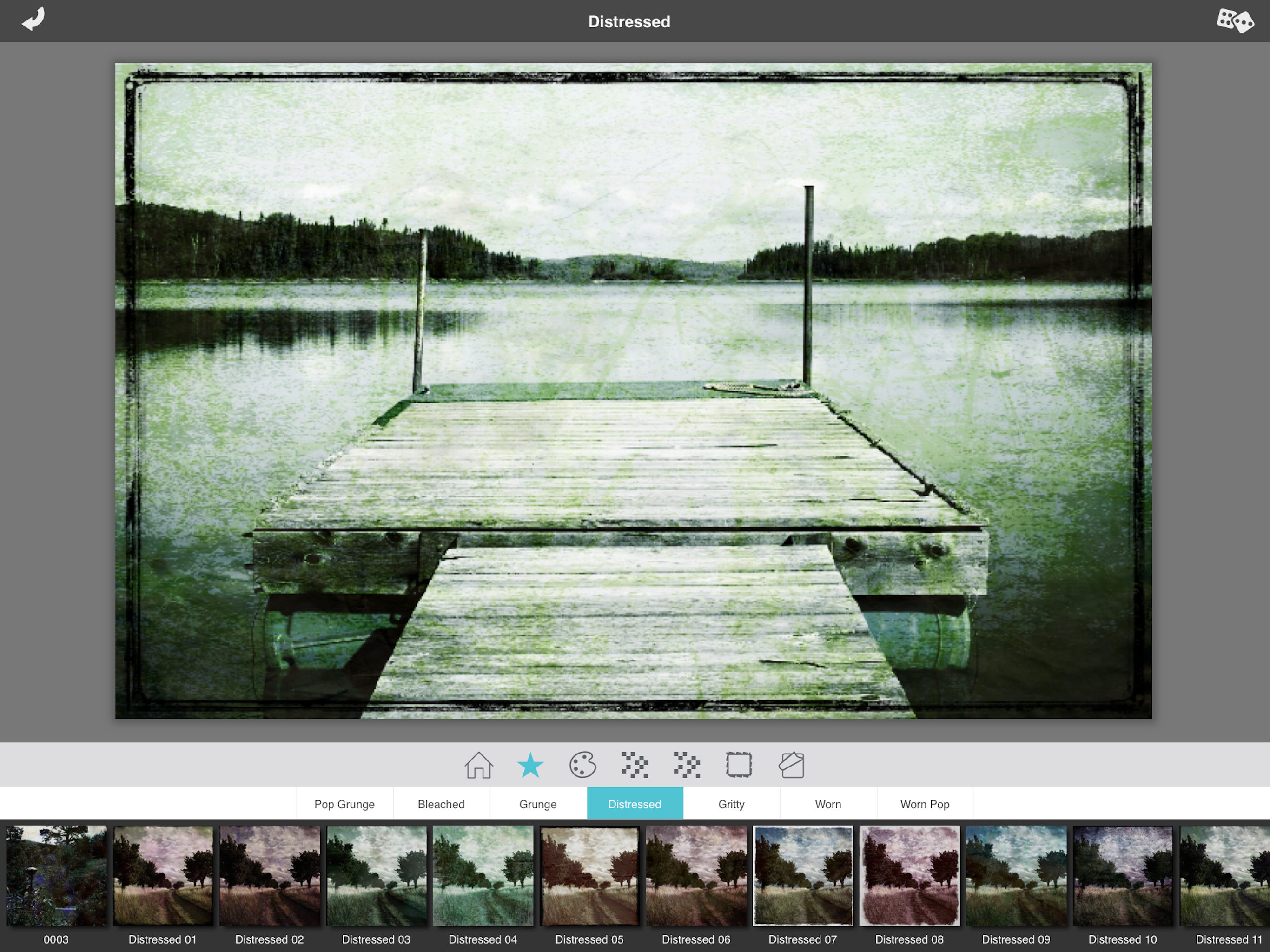The image size is (1270, 952).
Task: Tap the back arrow icon
Action: (33, 20)
